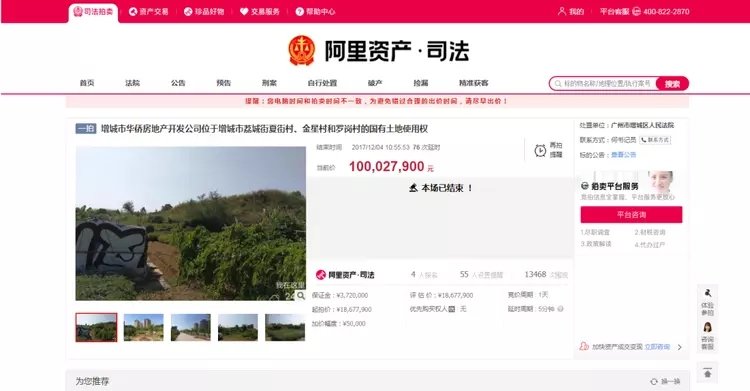This screenshot has width=750, height=391.
Task: Click the gavel icon beside 本场已结束
Action: click(413, 188)
